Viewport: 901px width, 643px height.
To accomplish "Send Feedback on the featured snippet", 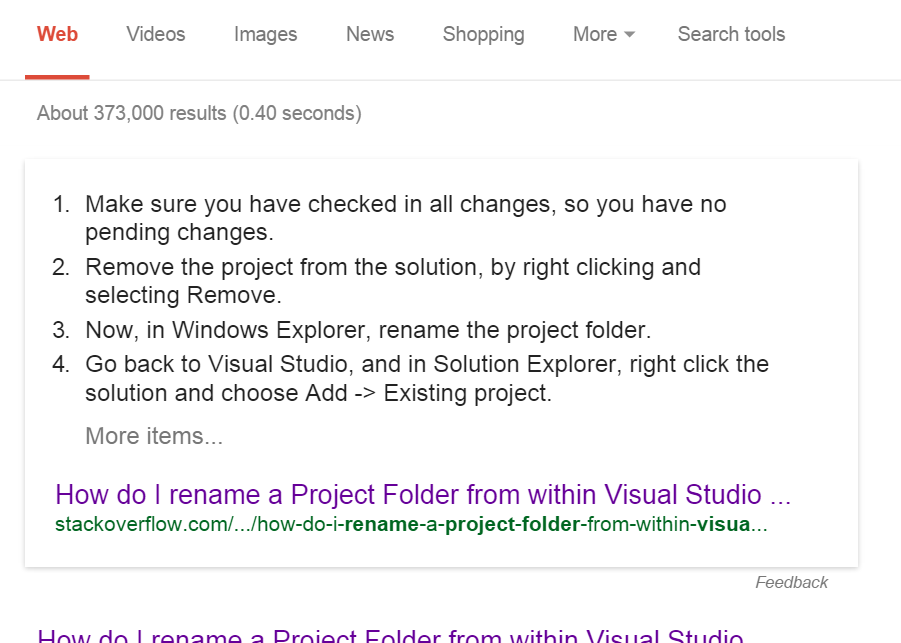I will coord(791,582).
